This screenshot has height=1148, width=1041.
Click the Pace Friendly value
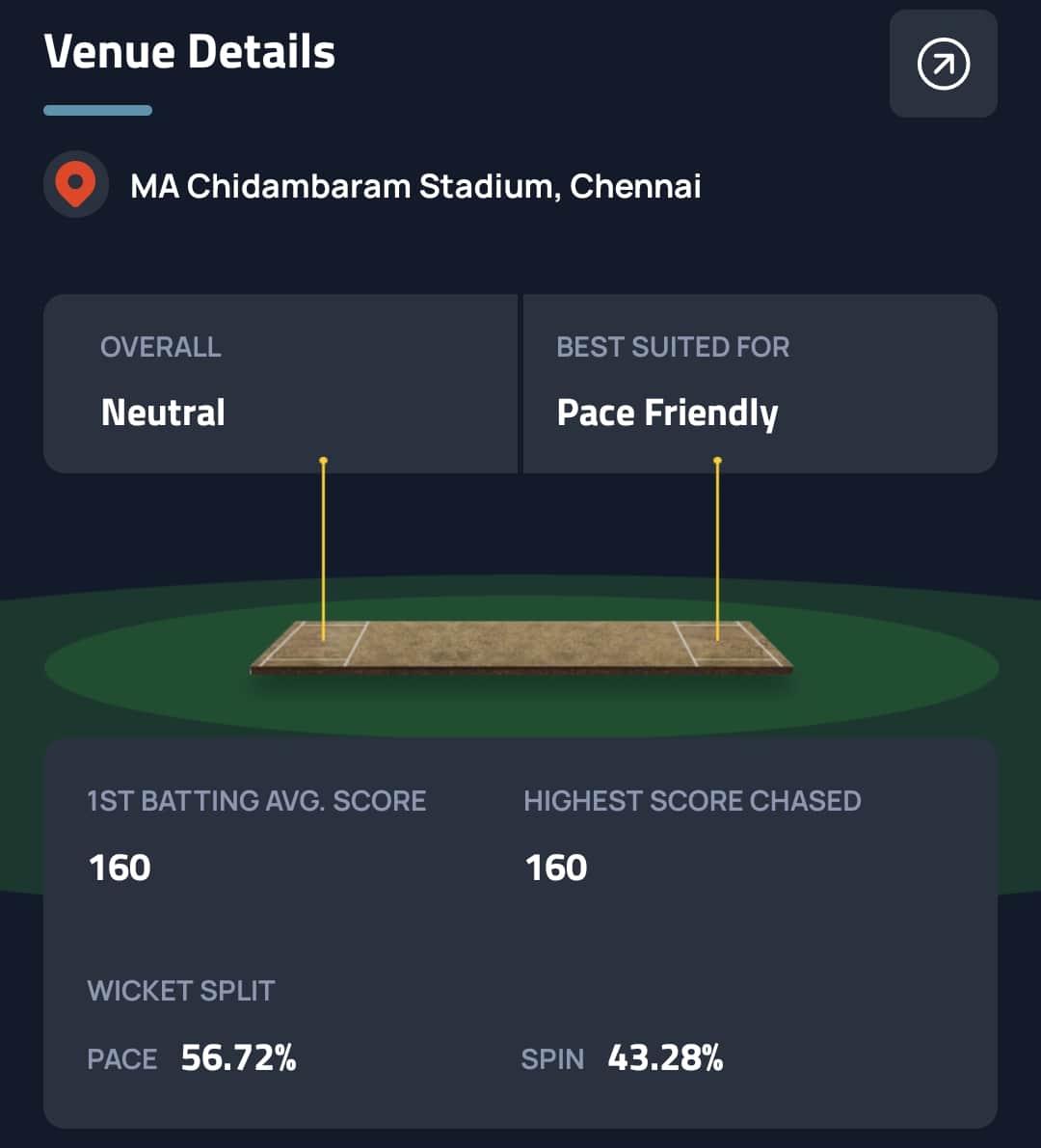pos(667,414)
